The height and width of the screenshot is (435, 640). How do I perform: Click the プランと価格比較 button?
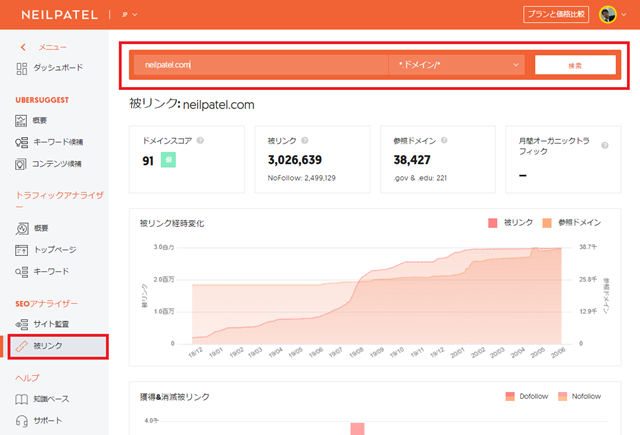coord(555,14)
